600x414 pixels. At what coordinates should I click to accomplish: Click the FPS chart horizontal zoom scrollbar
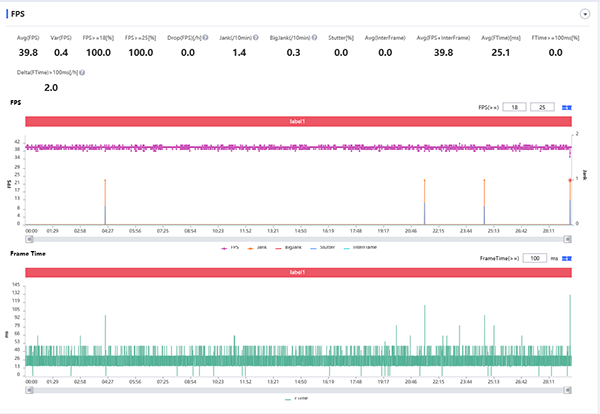coord(296,238)
